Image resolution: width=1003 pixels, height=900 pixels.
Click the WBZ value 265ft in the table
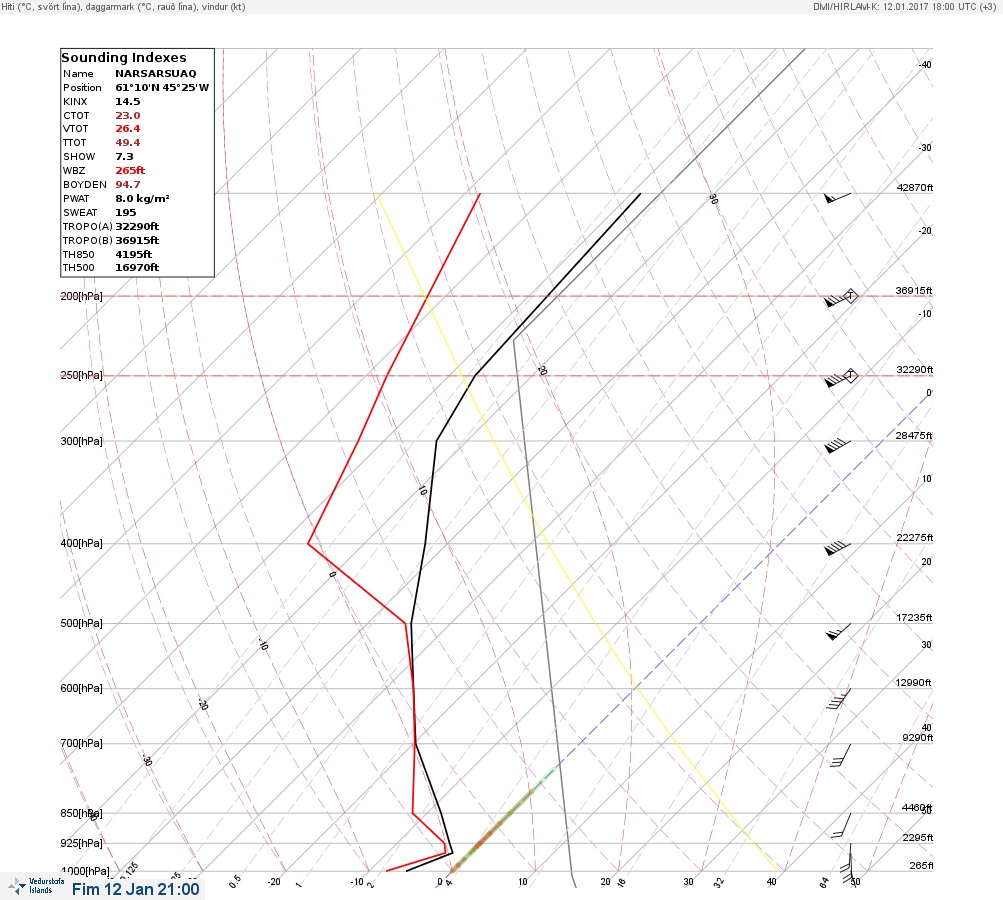pyautogui.click(x=130, y=171)
